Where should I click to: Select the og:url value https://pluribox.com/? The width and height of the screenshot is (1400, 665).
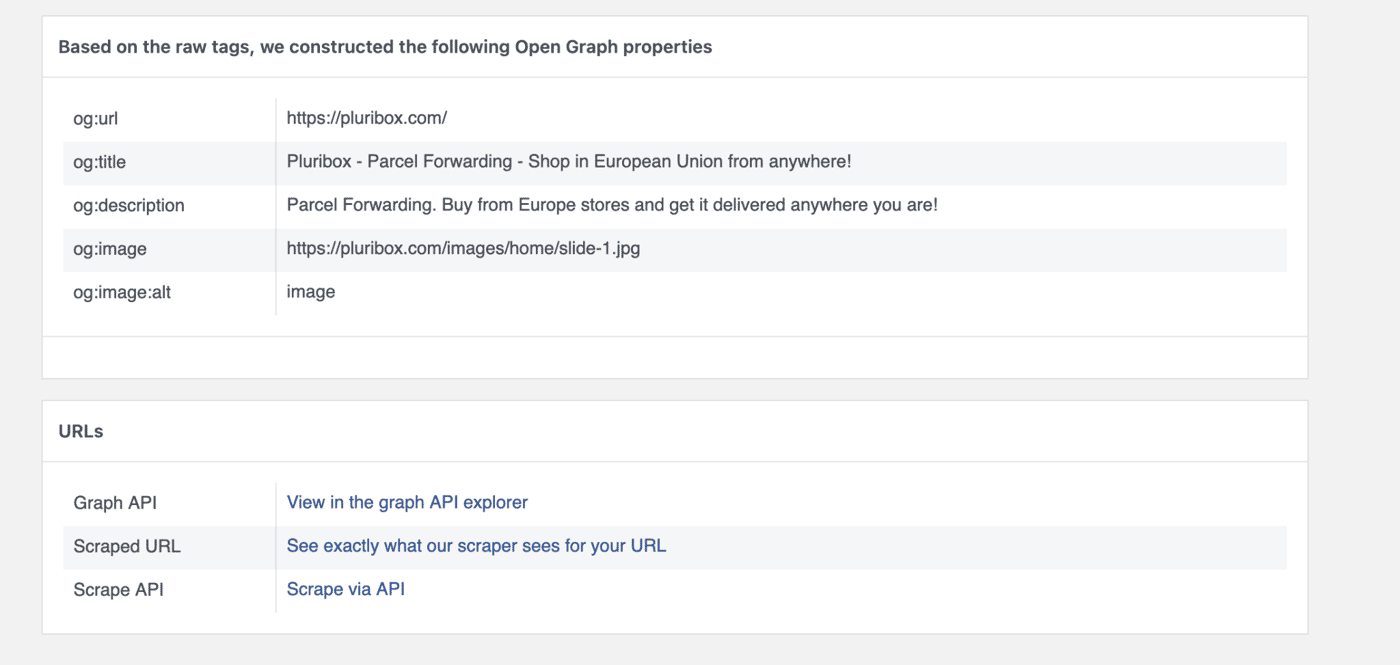tap(367, 118)
